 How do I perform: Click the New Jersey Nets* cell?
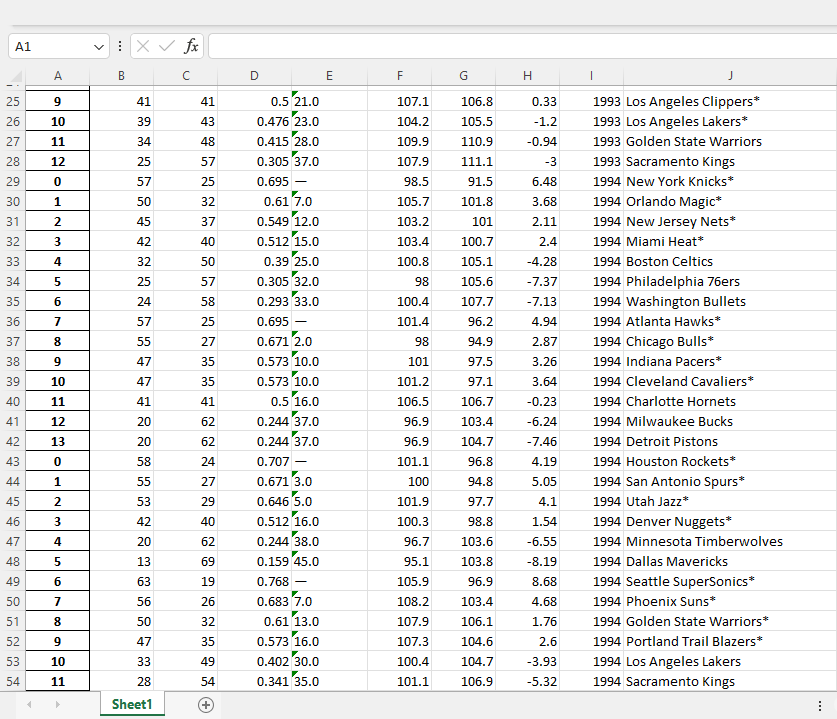pyautogui.click(x=730, y=222)
